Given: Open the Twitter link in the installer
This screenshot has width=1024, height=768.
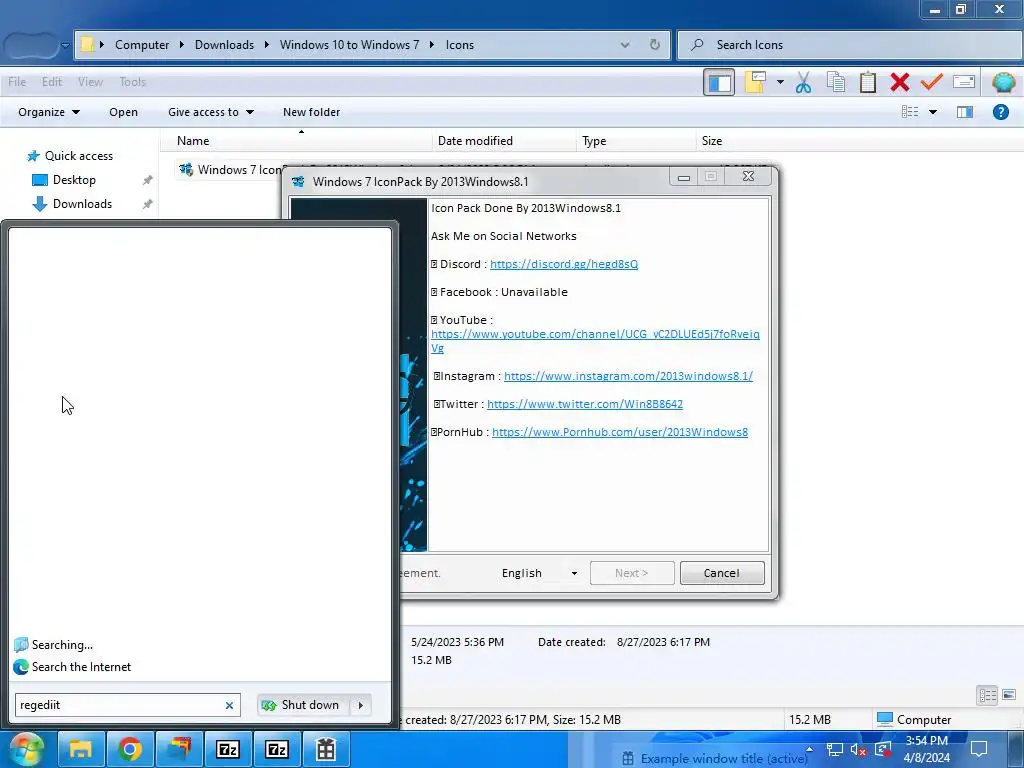Looking at the screenshot, I should click(x=584, y=404).
